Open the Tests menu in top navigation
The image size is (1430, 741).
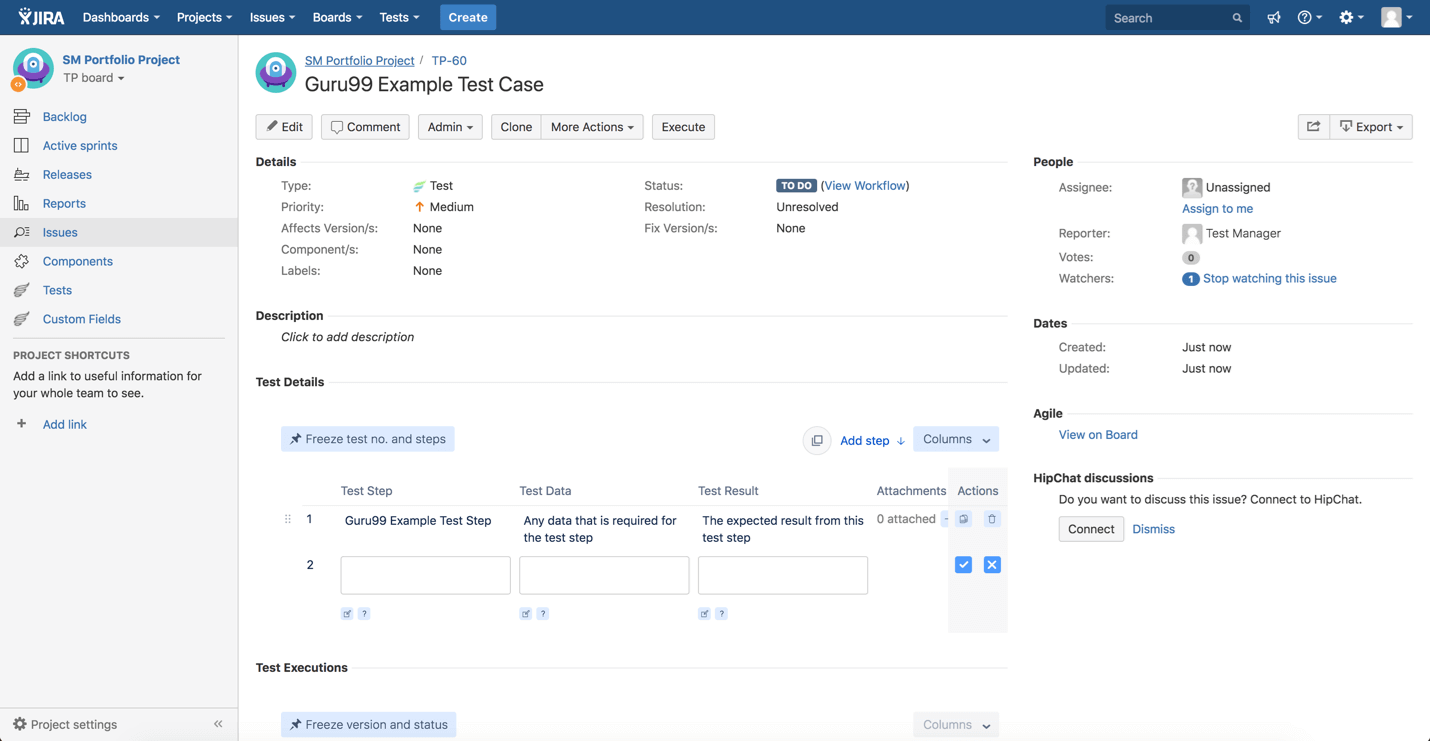click(399, 18)
